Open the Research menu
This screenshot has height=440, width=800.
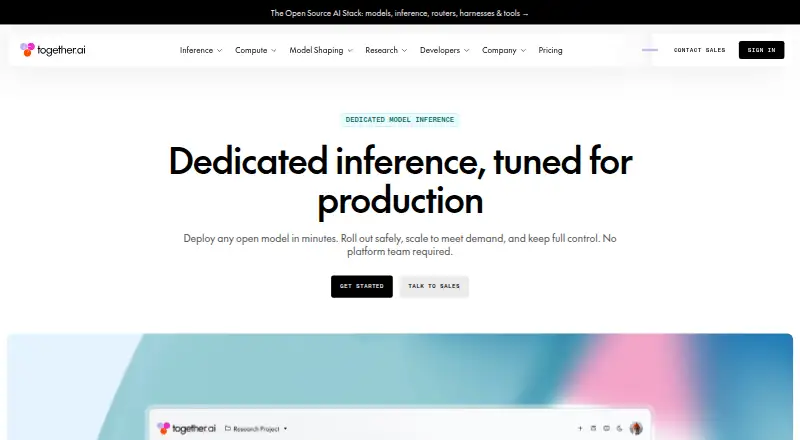[382, 50]
